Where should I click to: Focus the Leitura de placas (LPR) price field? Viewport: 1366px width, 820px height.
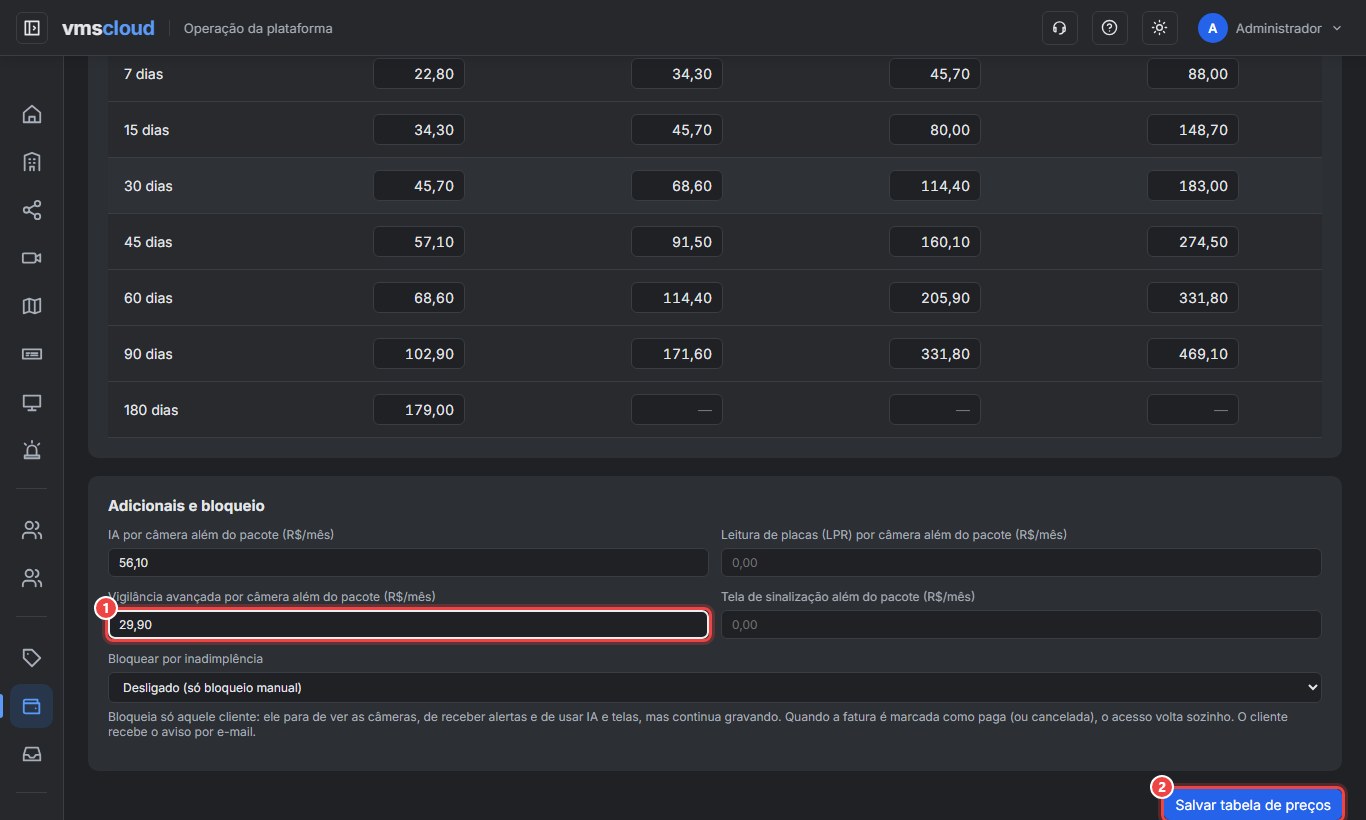(1021, 563)
